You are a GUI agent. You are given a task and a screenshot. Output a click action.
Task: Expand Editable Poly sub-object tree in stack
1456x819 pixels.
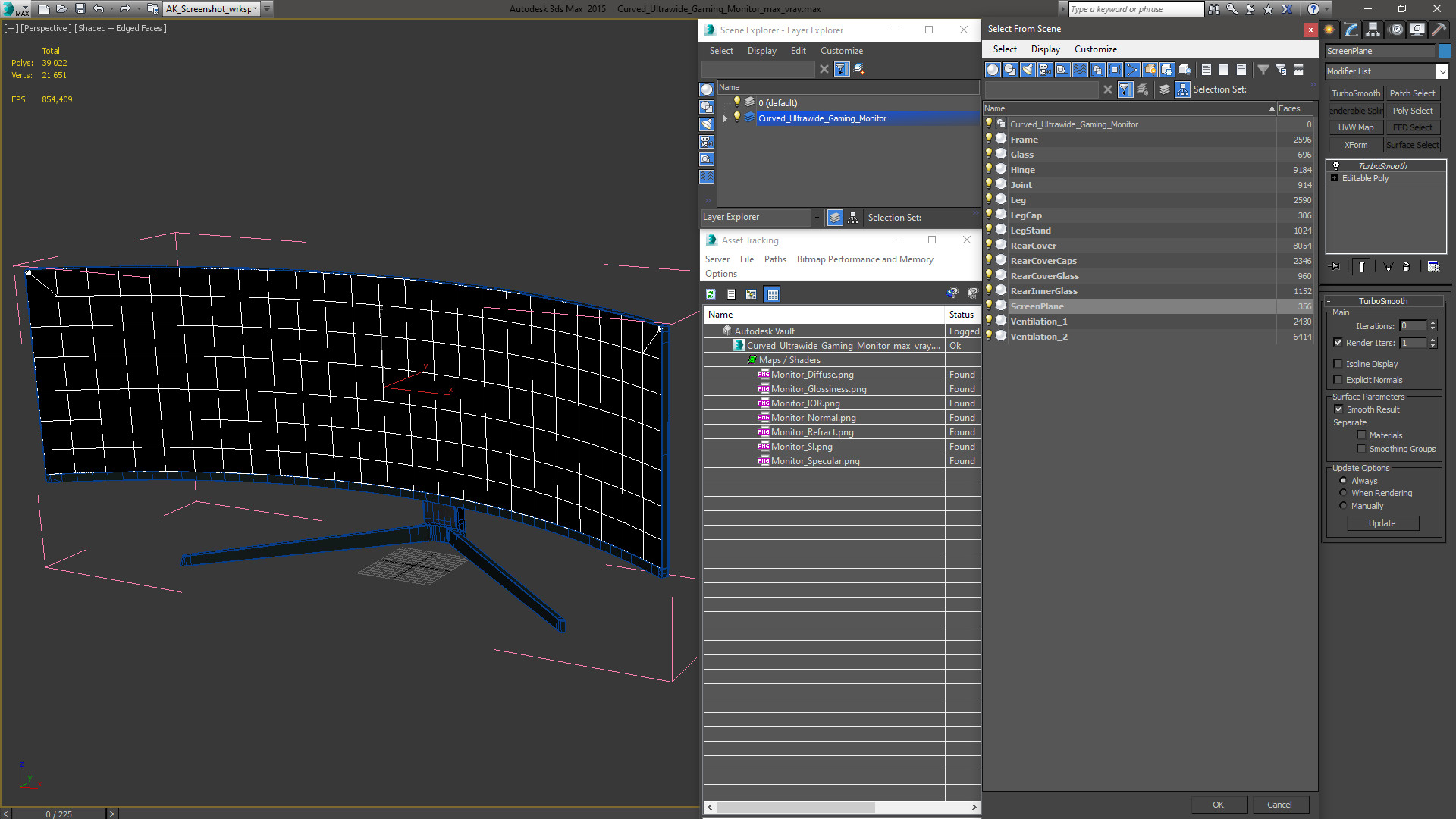pyautogui.click(x=1335, y=178)
